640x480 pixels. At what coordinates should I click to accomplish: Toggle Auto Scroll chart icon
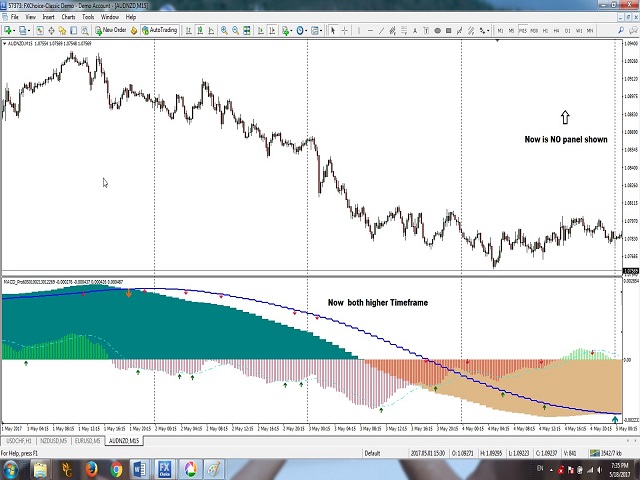260,31
